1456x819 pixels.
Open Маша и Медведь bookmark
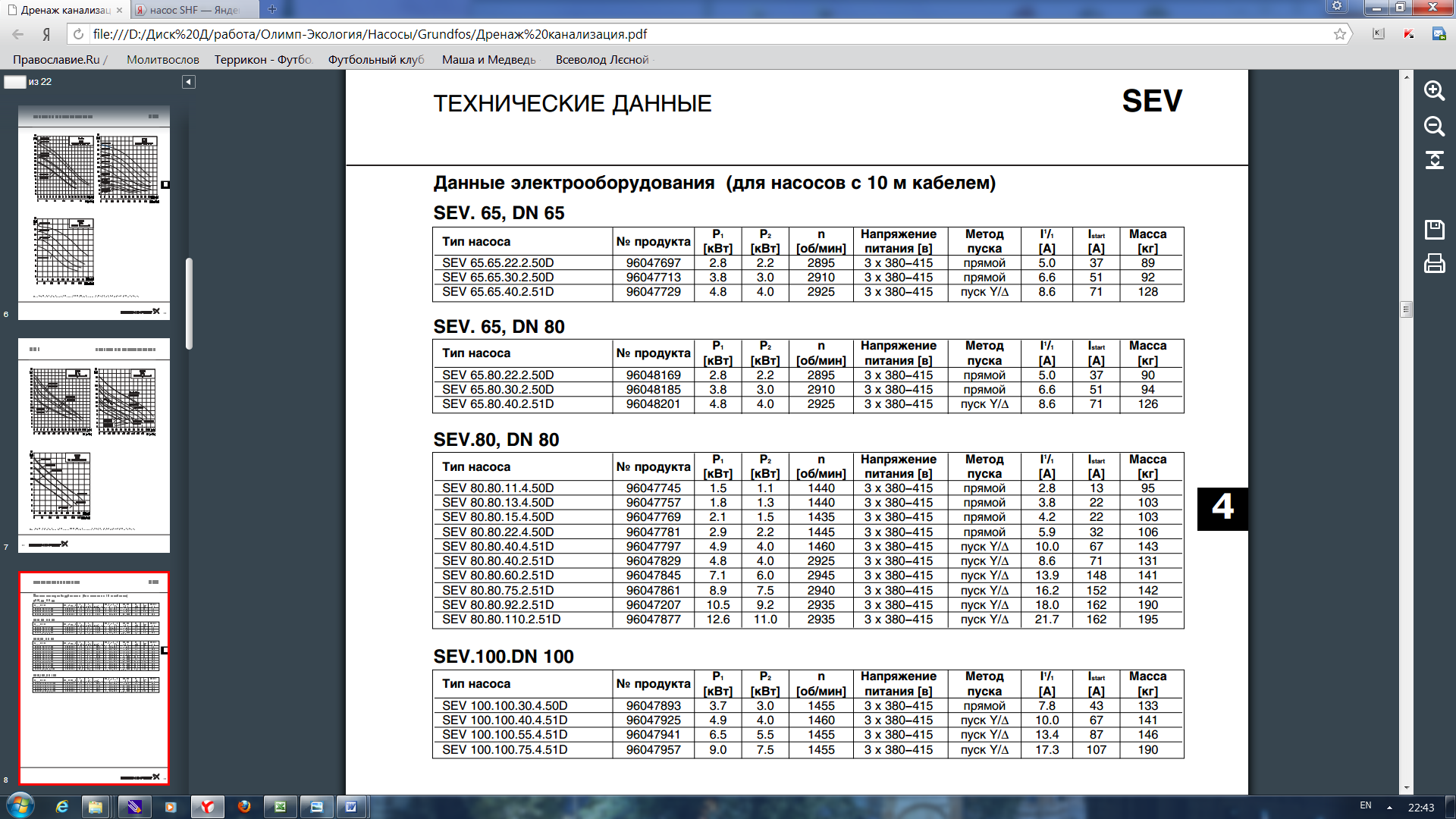pos(488,59)
